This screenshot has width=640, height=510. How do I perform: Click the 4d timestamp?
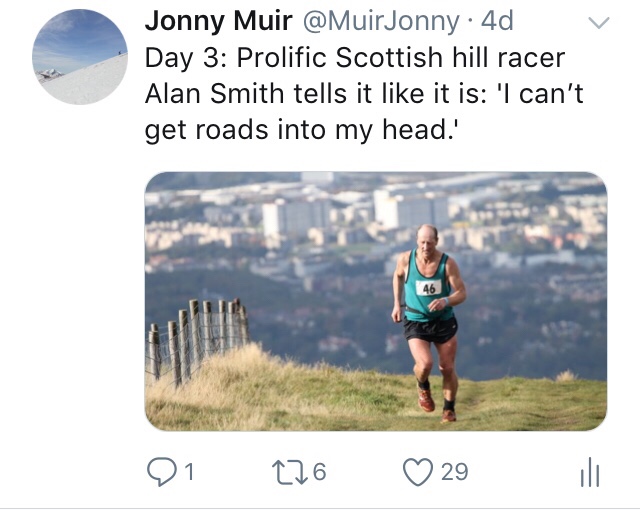coord(497,20)
